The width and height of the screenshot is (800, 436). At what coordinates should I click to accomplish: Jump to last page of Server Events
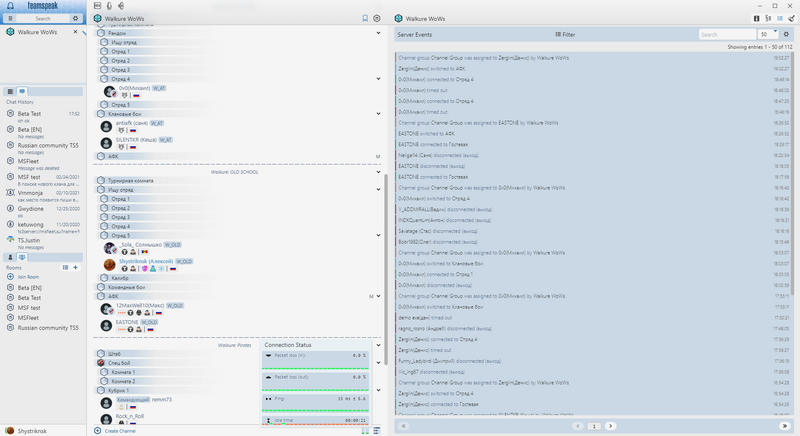[785, 426]
